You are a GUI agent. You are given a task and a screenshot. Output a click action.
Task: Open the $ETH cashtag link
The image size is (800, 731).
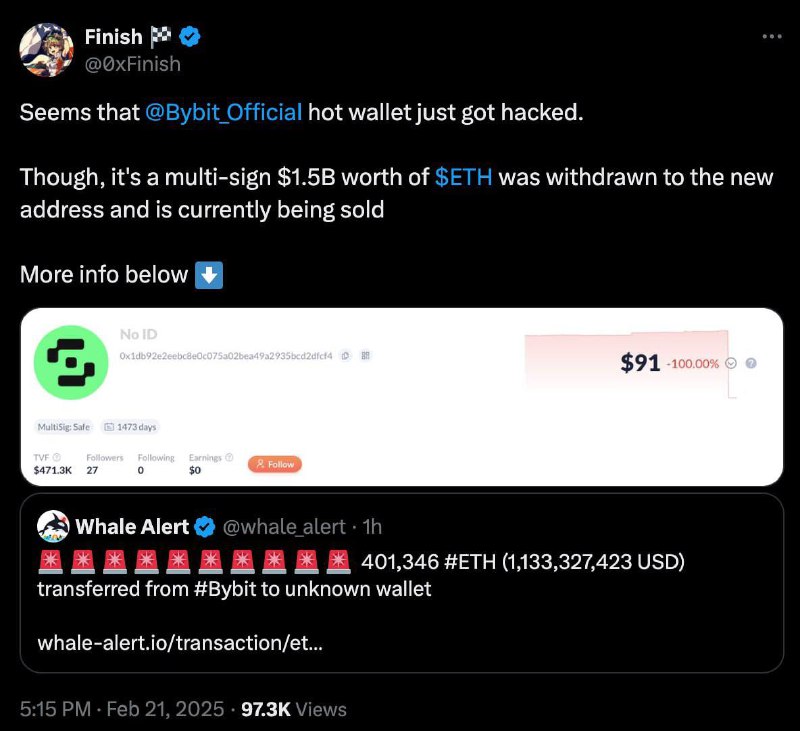coord(463,177)
